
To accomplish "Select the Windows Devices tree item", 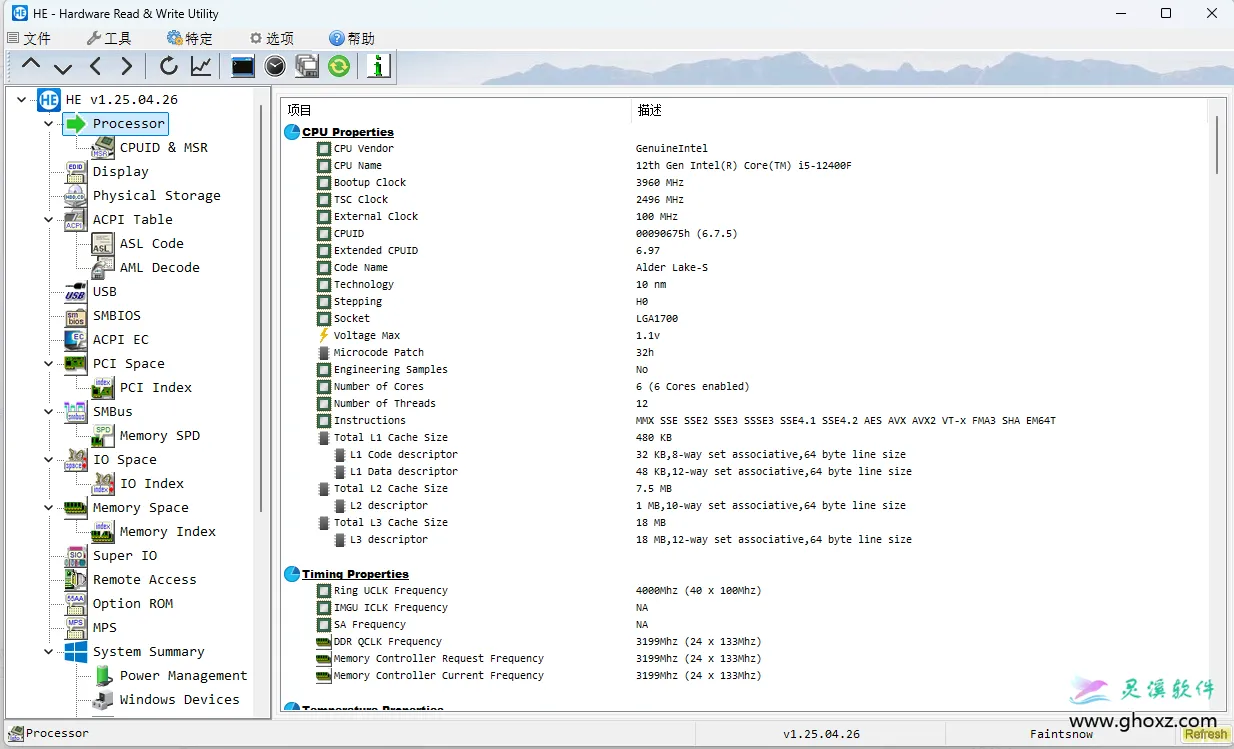I will tap(180, 700).
